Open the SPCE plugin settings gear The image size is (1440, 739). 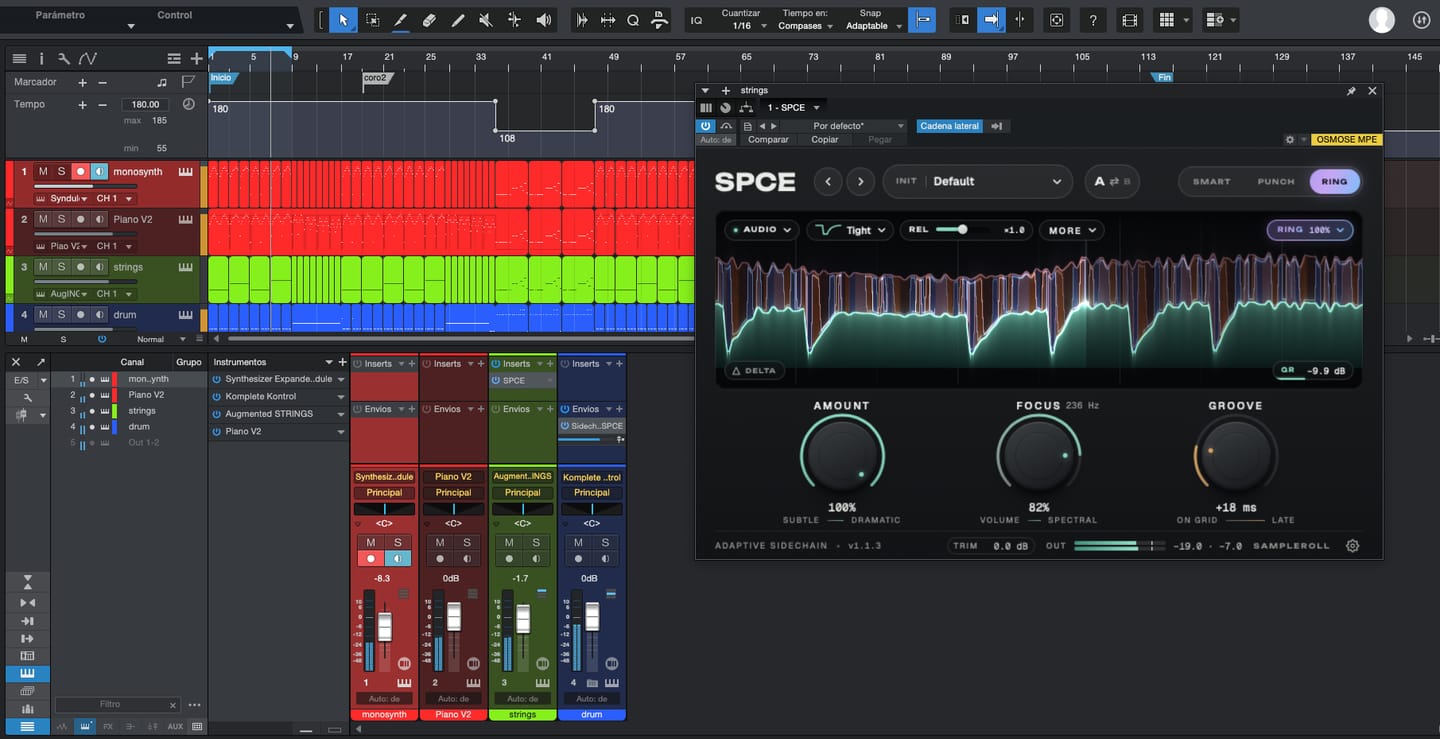tap(1353, 546)
